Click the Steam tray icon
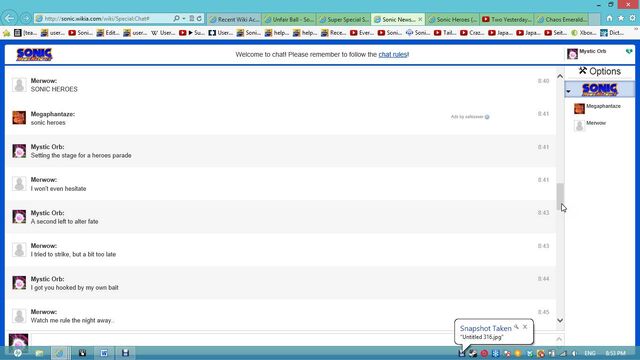 [473, 353]
